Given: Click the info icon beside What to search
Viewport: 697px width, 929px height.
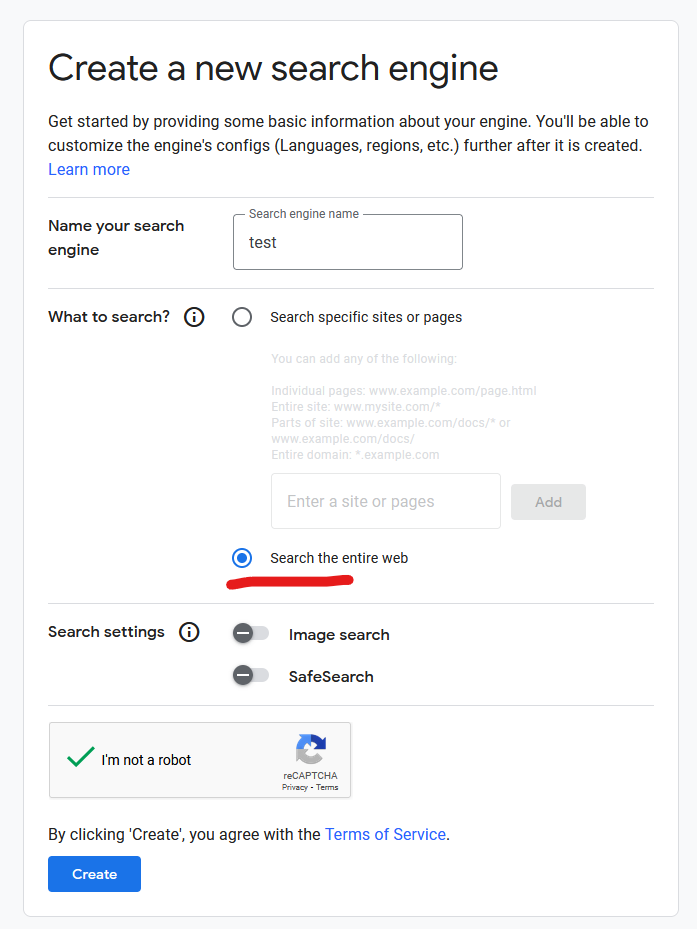Looking at the screenshot, I should point(195,317).
